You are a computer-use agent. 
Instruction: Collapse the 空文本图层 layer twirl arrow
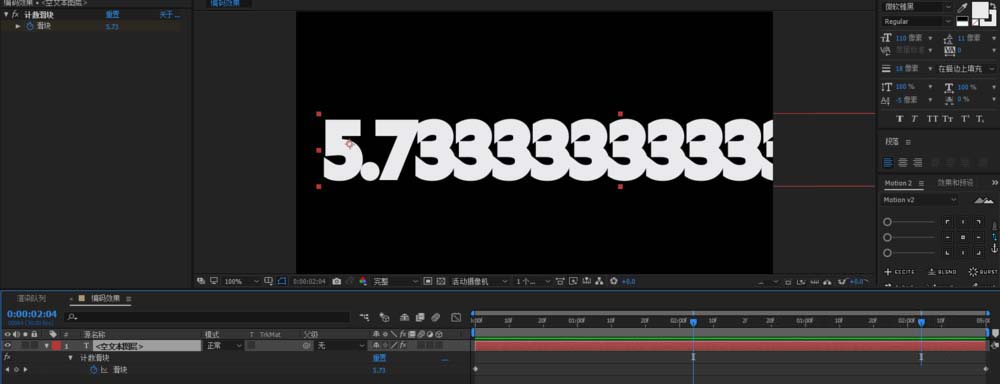pos(47,346)
